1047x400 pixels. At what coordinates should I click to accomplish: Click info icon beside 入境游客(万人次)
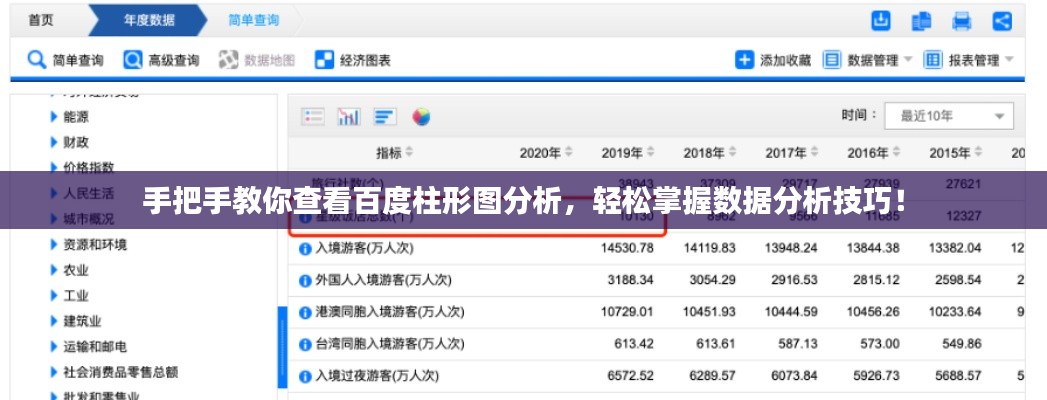coord(306,248)
